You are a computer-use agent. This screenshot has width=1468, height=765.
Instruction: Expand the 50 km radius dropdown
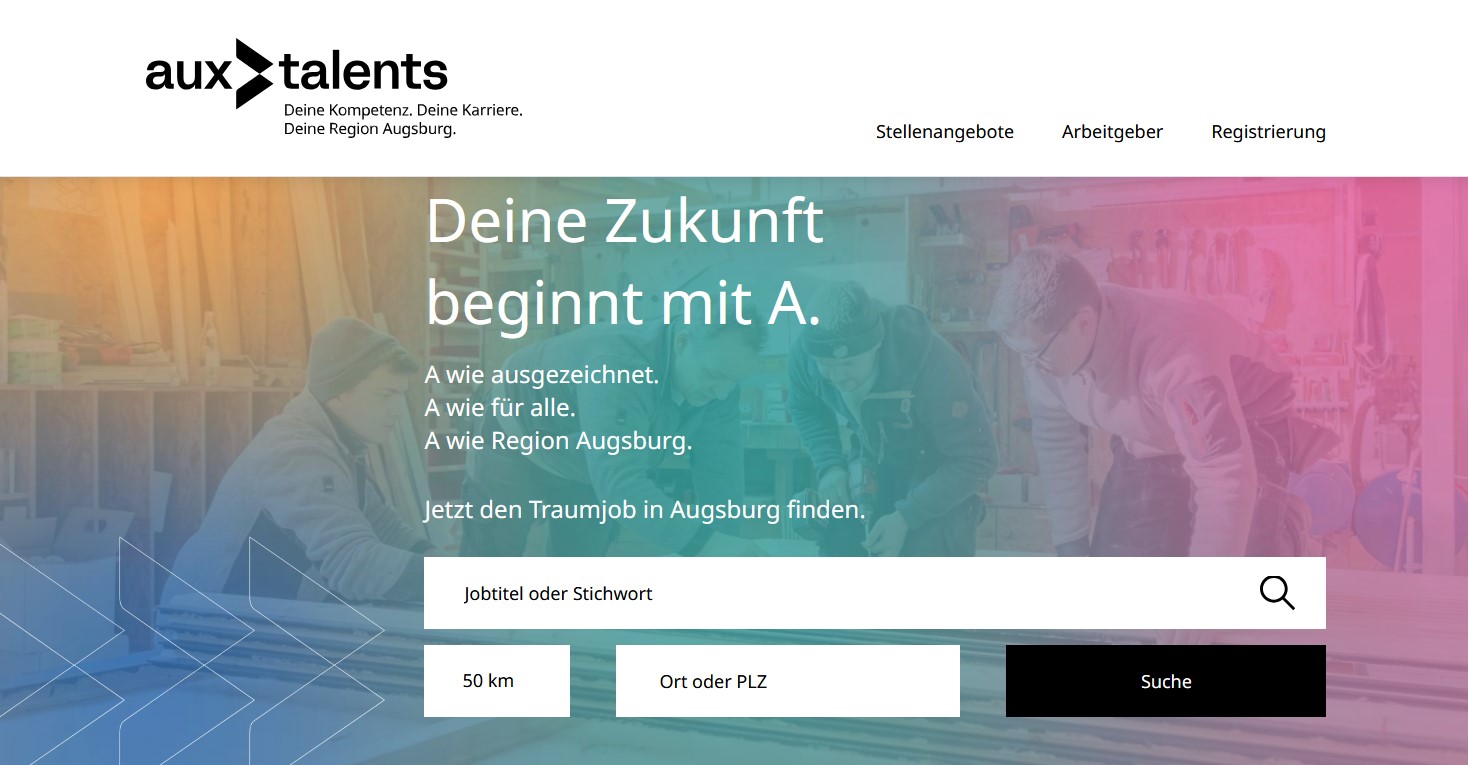(x=497, y=681)
